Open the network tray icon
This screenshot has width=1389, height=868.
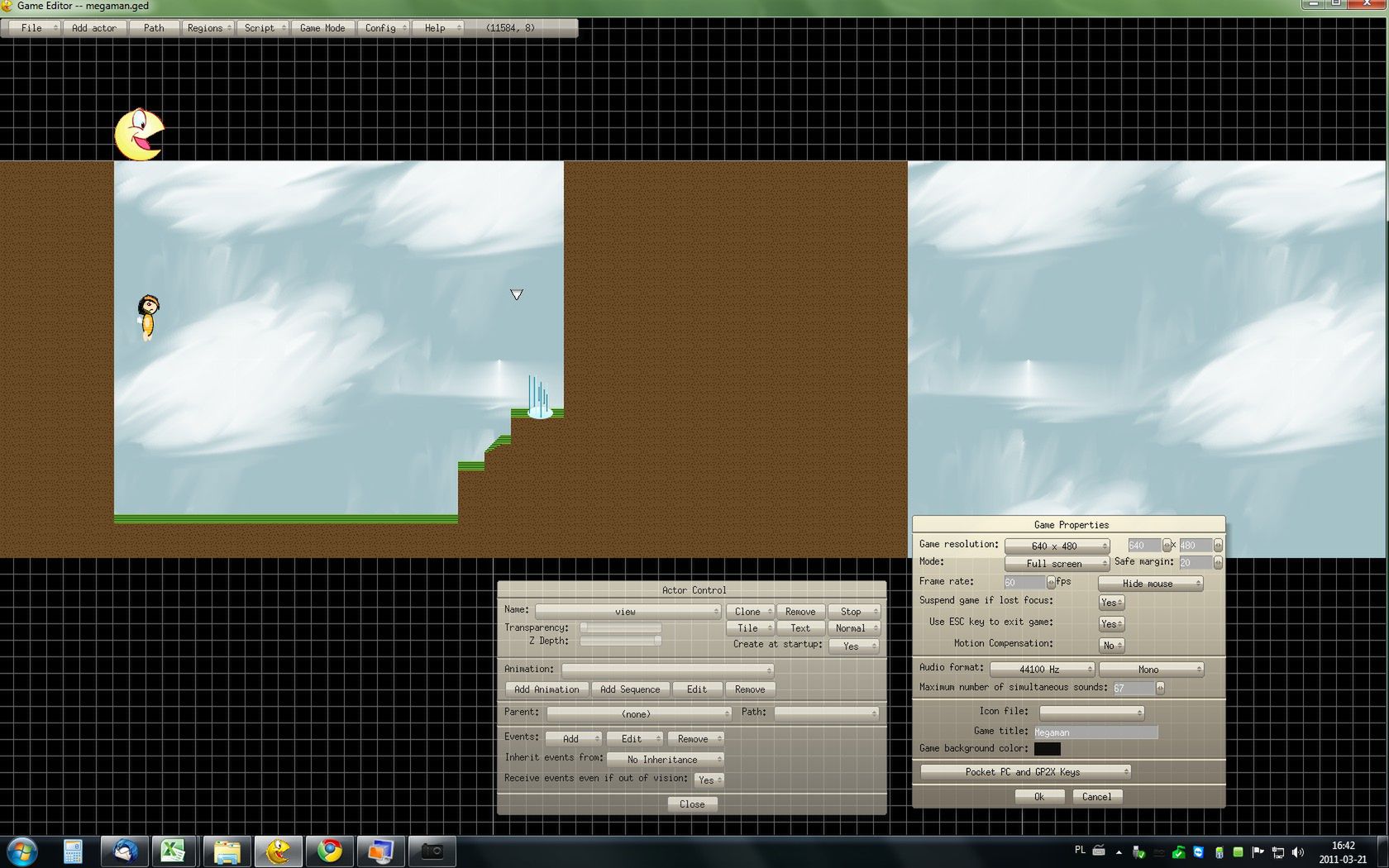(x=1278, y=851)
